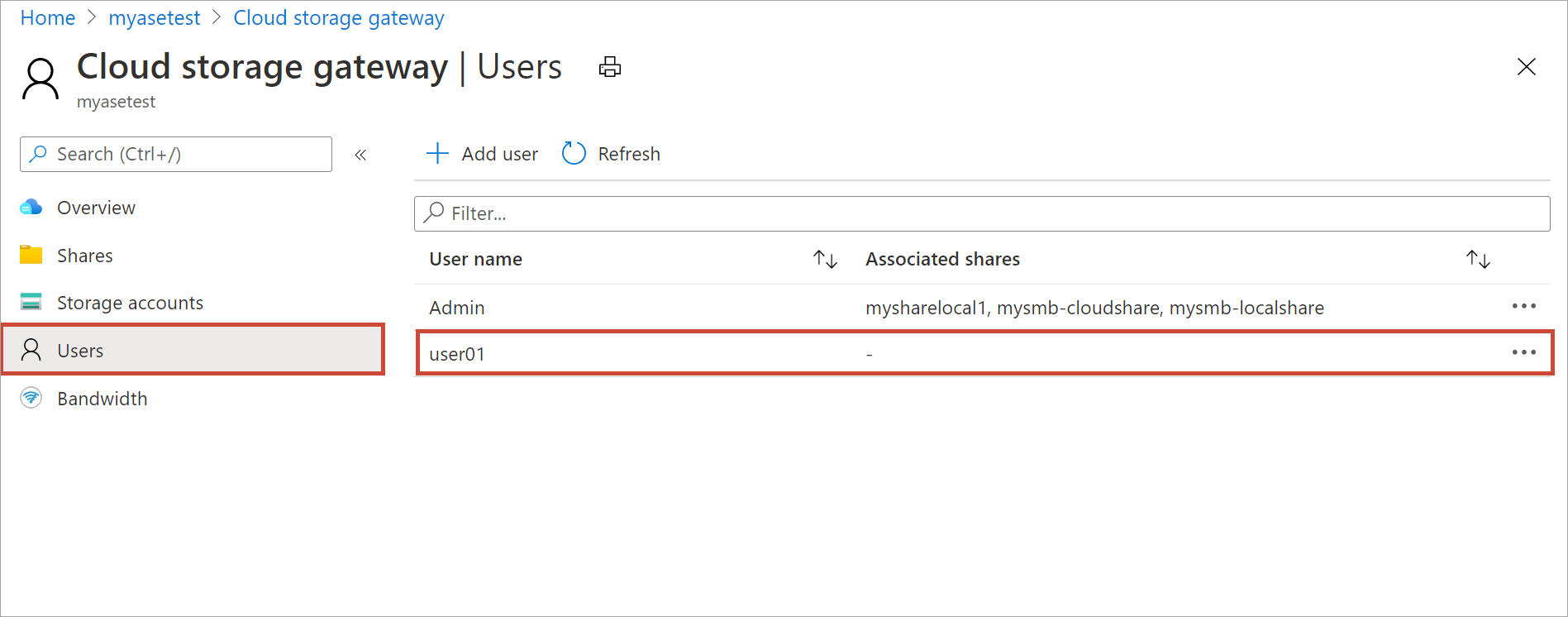Click the print icon beside Users title
The height and width of the screenshot is (617, 1568).
pyautogui.click(x=610, y=67)
